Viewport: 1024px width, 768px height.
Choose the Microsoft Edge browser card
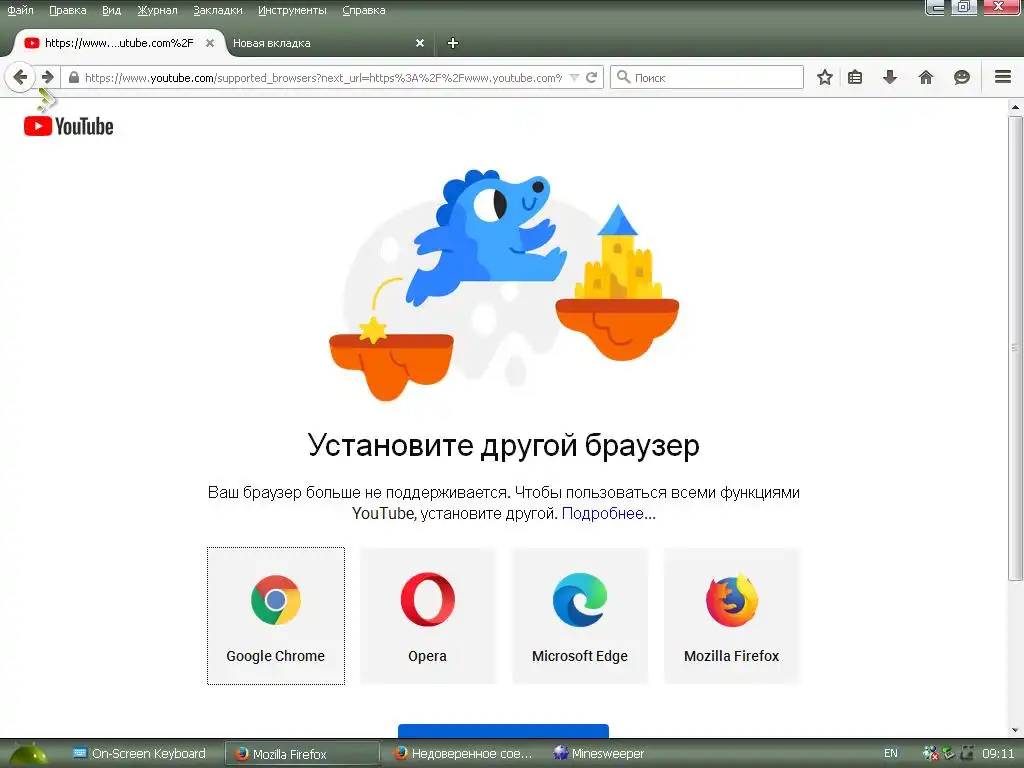click(x=580, y=616)
